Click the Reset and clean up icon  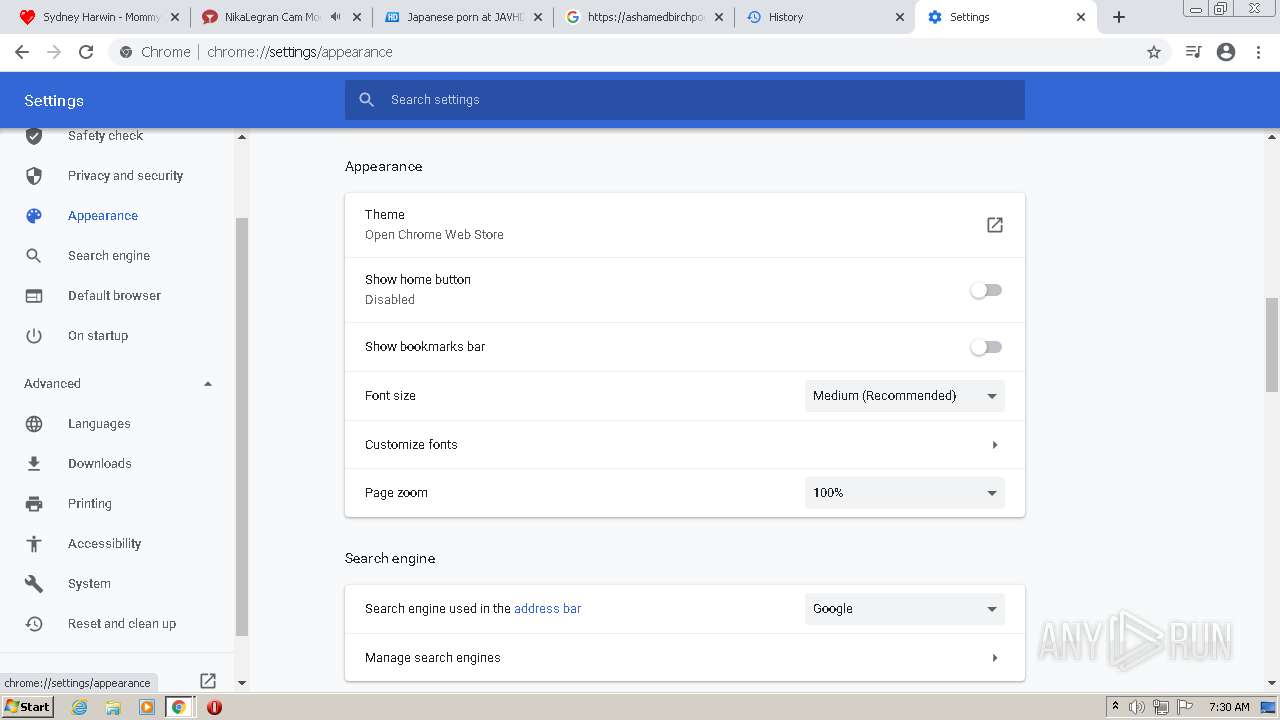[x=34, y=624]
